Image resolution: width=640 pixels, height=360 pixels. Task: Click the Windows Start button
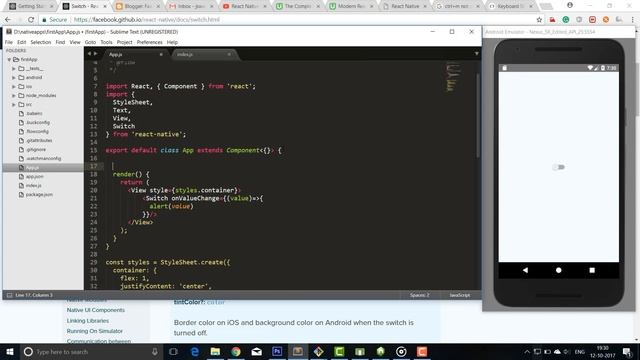[9, 352]
